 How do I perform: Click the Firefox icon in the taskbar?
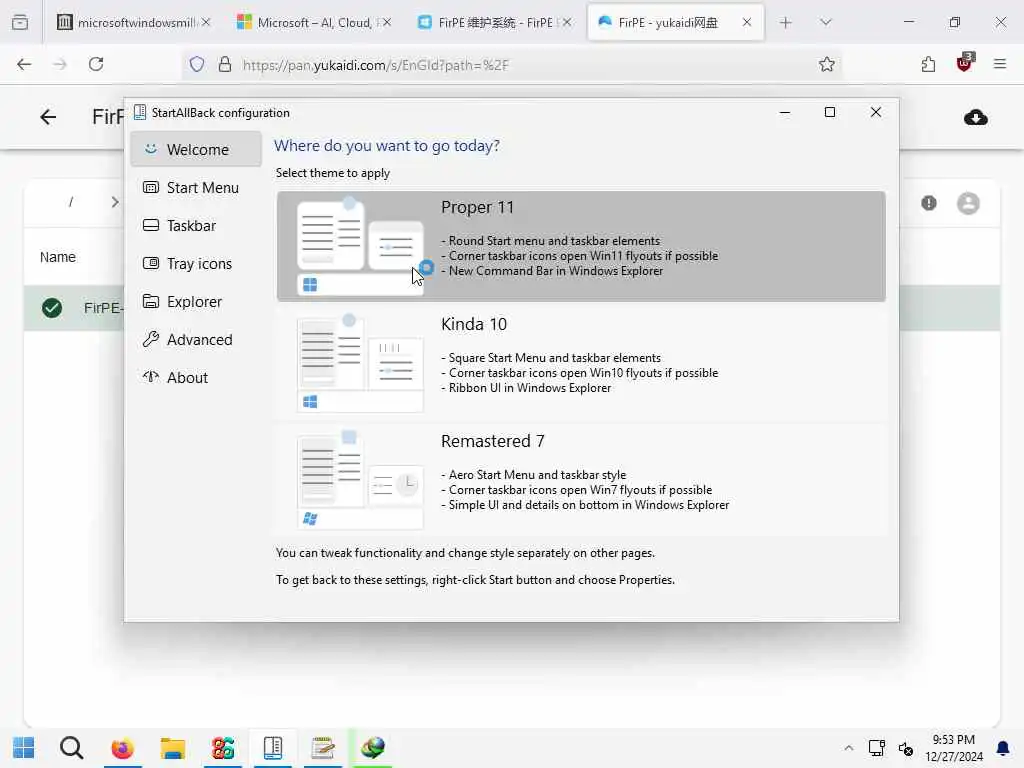click(x=122, y=748)
